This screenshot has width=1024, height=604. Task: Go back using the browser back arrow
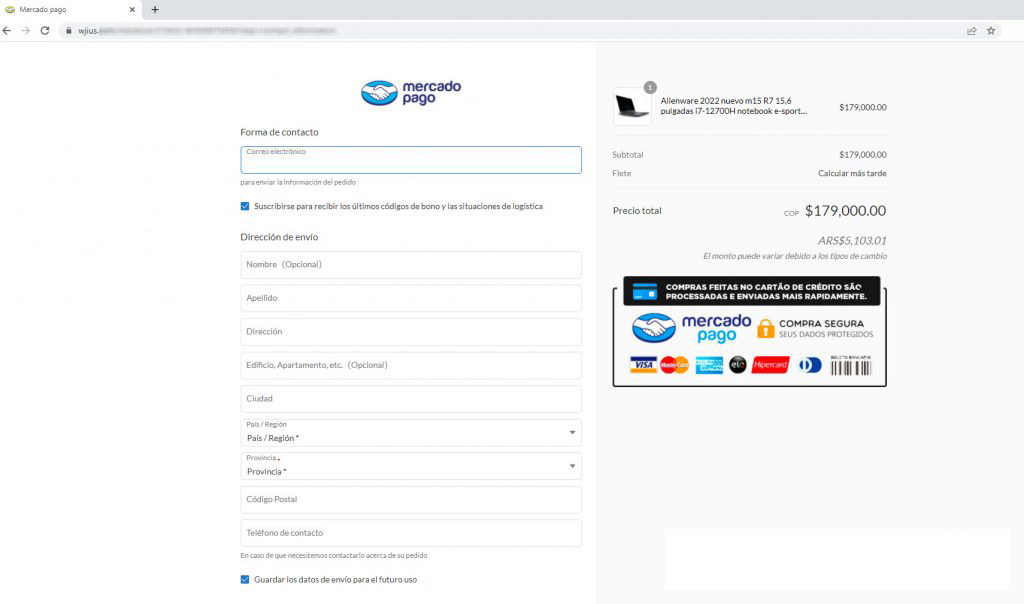(7, 31)
